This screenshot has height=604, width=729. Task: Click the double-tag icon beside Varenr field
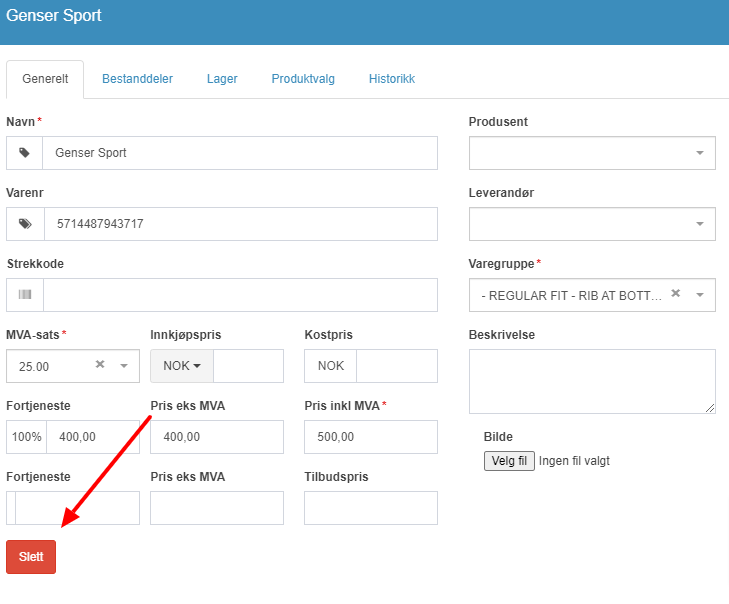pos(25,224)
